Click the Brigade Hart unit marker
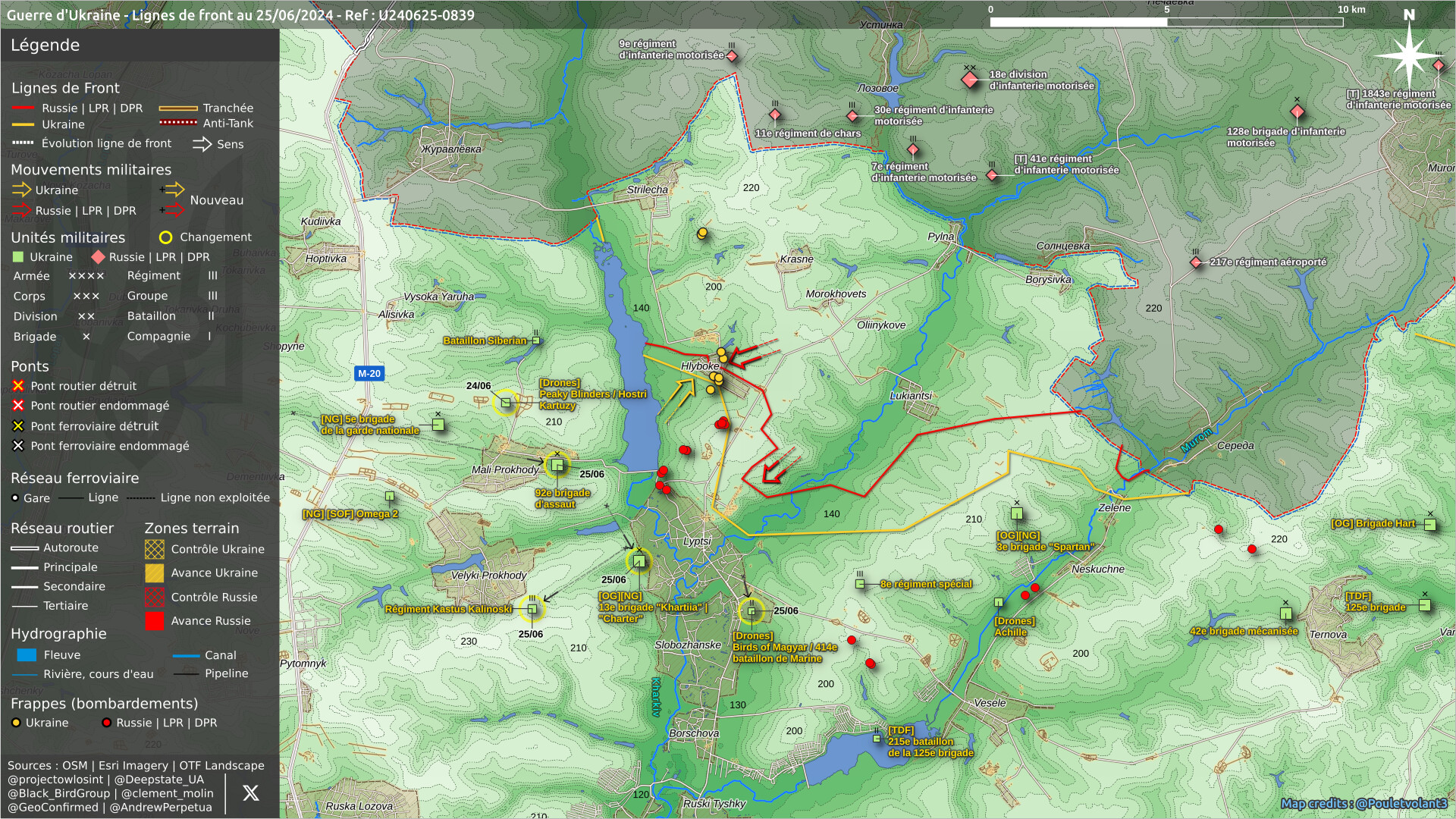 (1429, 524)
